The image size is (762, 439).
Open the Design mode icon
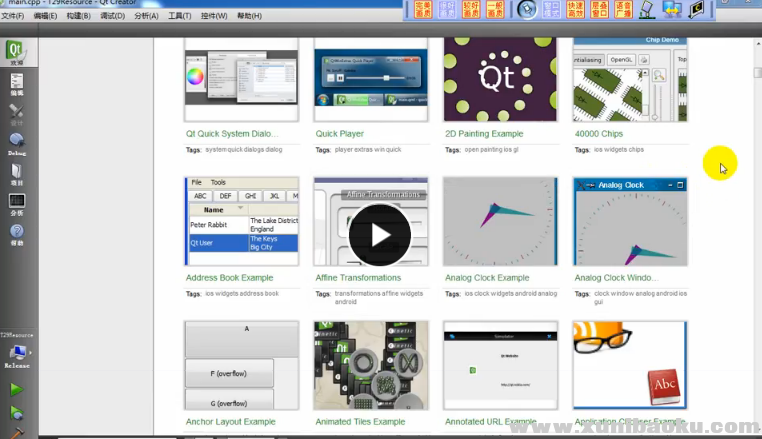tap(16, 114)
